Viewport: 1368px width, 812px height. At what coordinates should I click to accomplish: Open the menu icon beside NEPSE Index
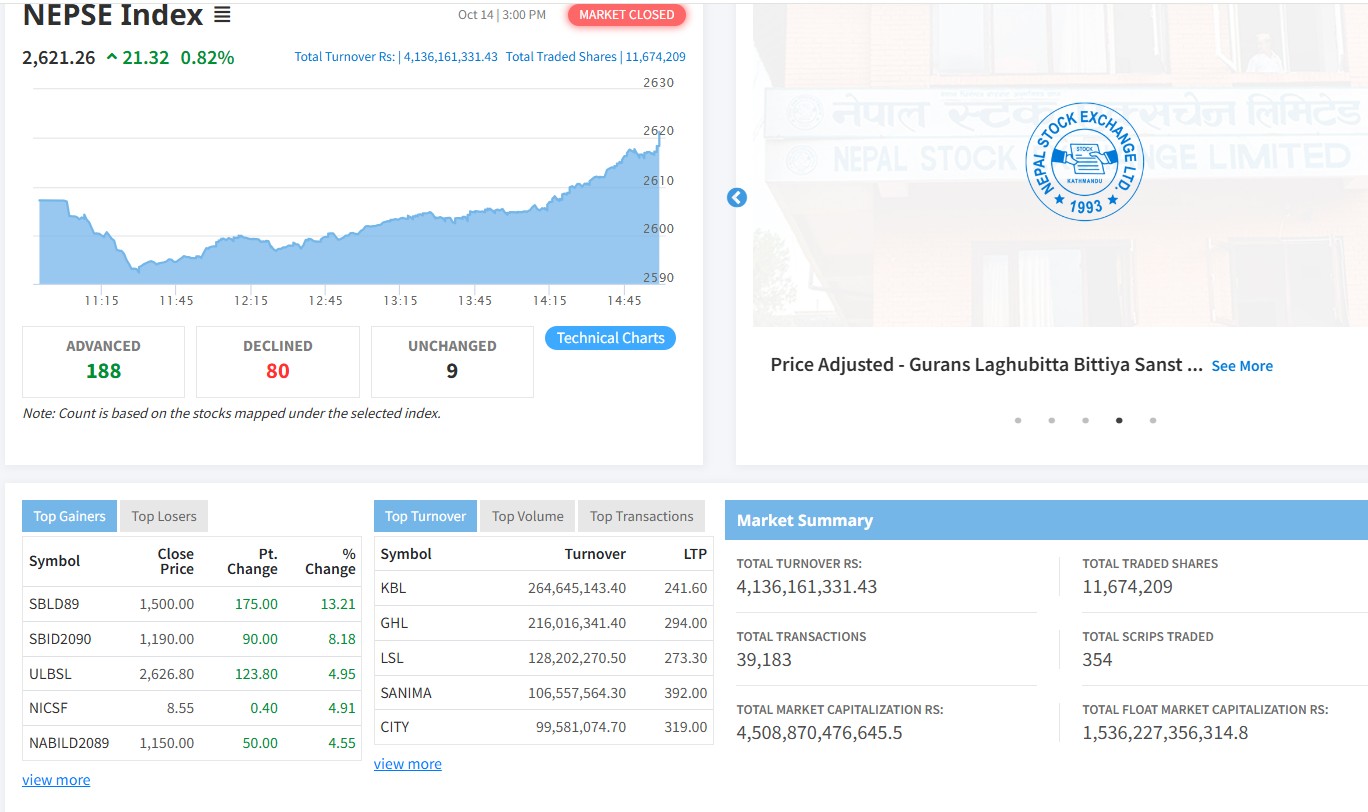click(x=222, y=16)
